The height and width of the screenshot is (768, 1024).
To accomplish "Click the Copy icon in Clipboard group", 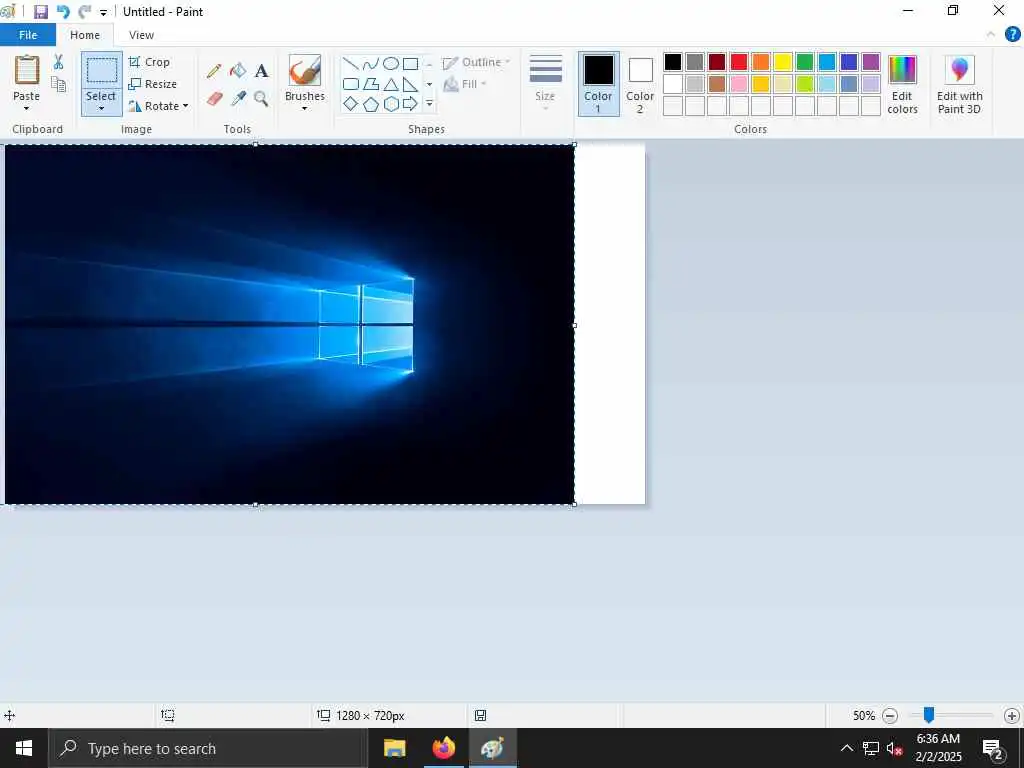I will coord(58,84).
